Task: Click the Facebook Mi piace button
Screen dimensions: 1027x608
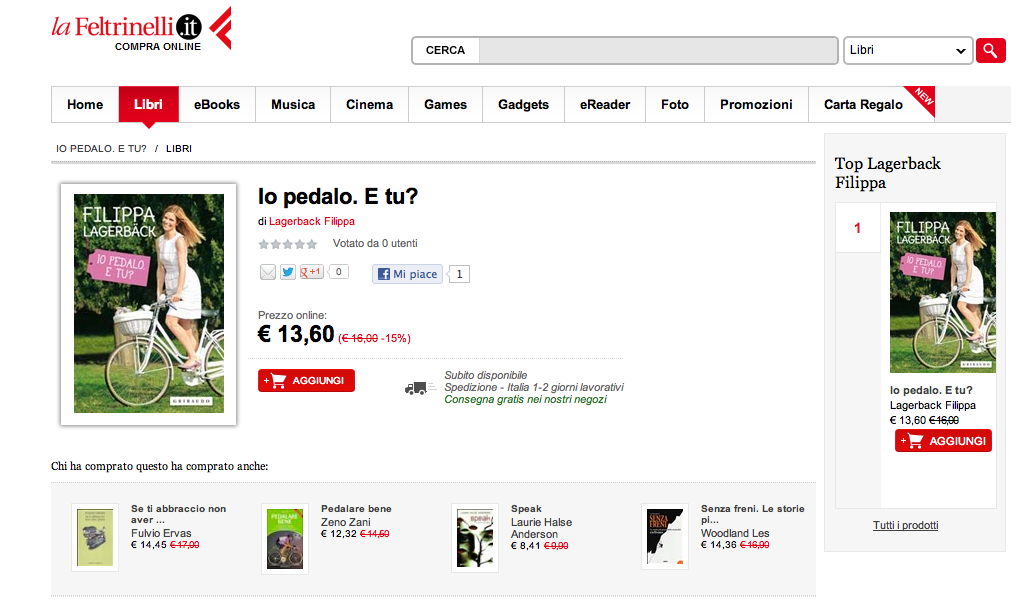Action: click(x=407, y=274)
